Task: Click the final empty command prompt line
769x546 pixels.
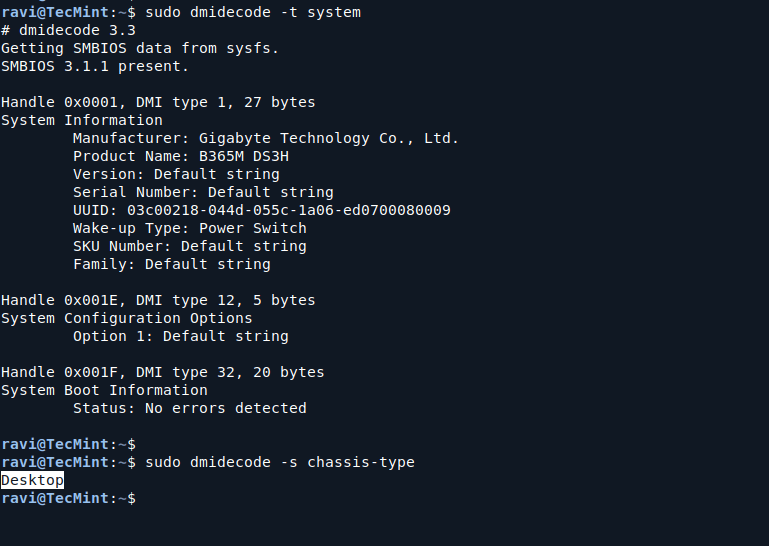Action: [68, 498]
